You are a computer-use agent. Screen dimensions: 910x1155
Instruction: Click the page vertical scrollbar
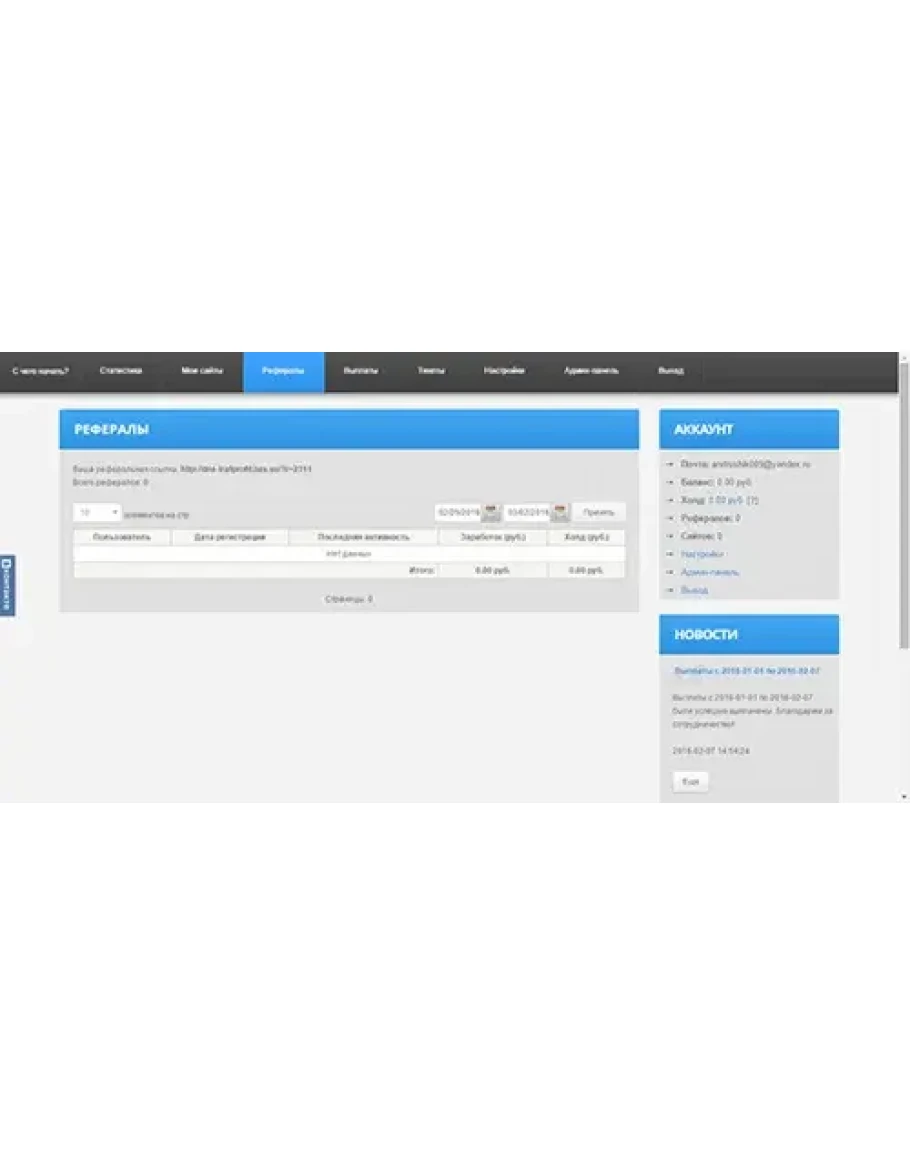pos(904,500)
